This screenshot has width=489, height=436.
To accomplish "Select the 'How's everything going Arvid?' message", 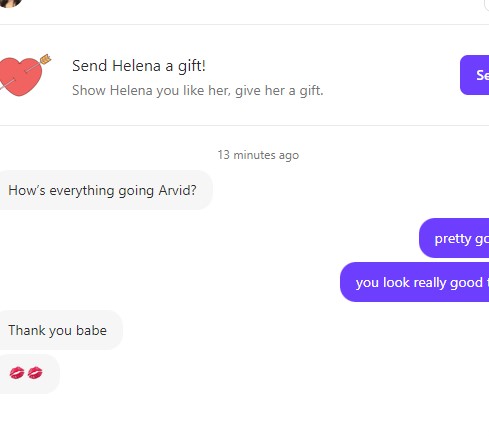I will tap(105, 190).
